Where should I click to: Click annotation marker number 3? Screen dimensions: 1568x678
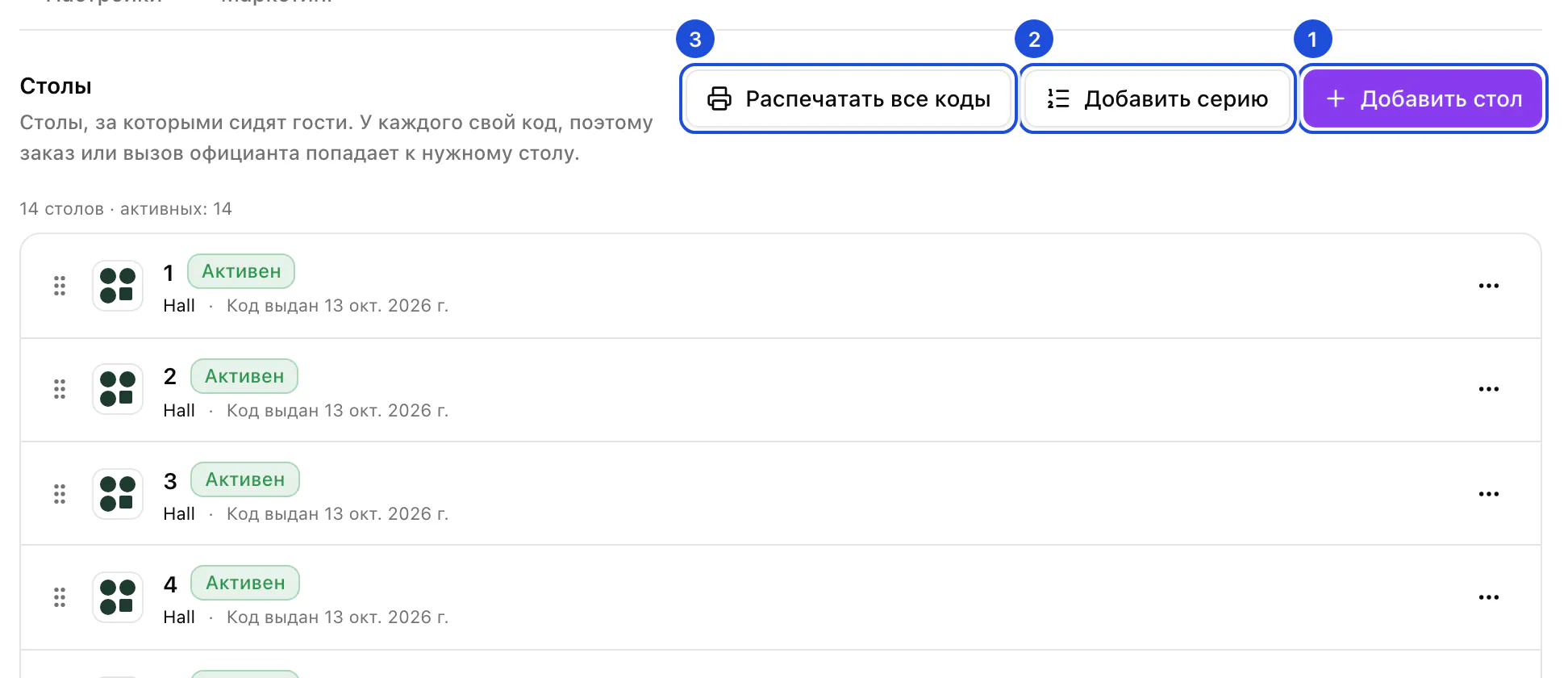[695, 39]
